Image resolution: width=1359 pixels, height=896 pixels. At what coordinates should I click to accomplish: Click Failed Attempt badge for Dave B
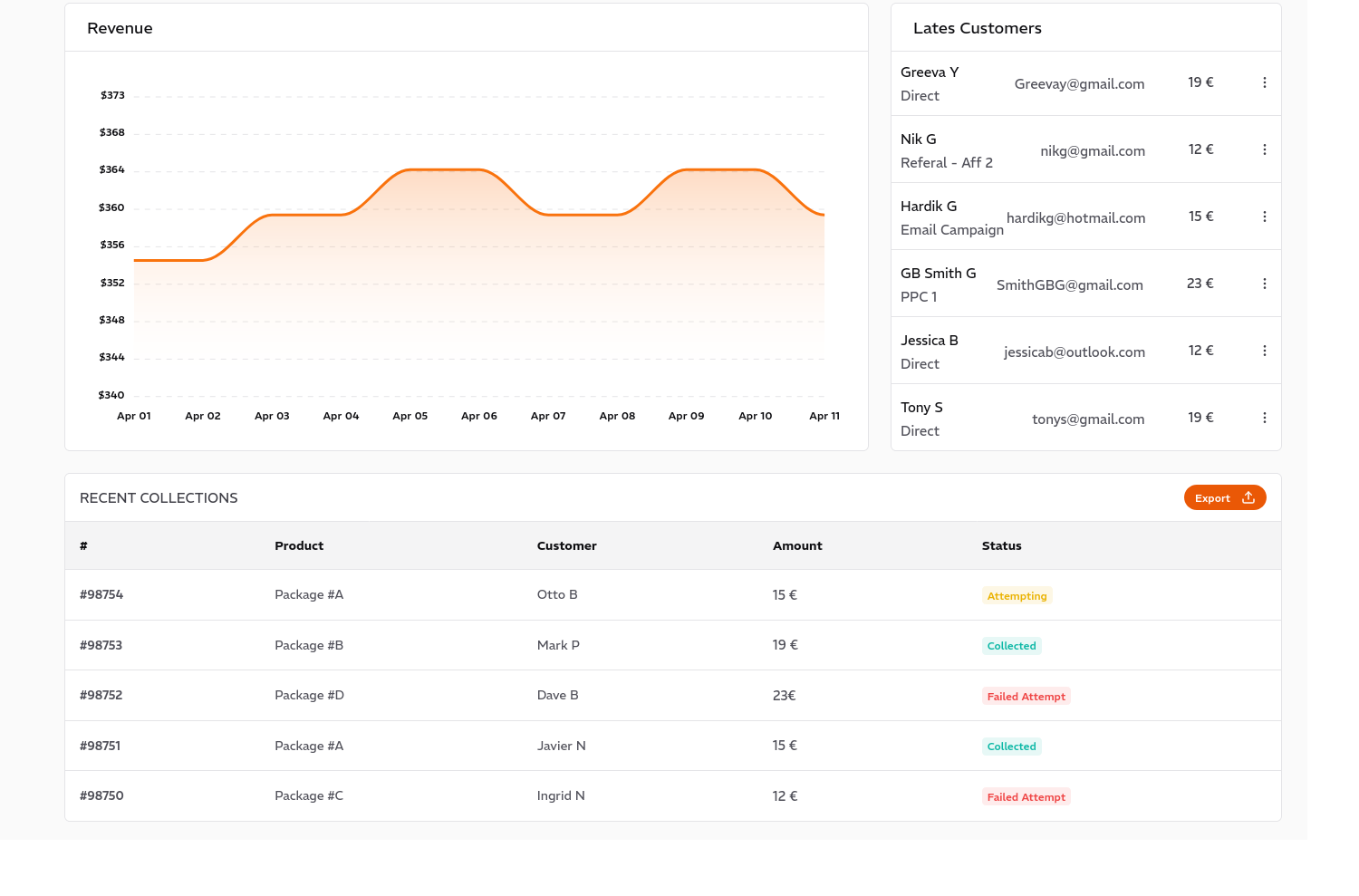[x=1026, y=697]
